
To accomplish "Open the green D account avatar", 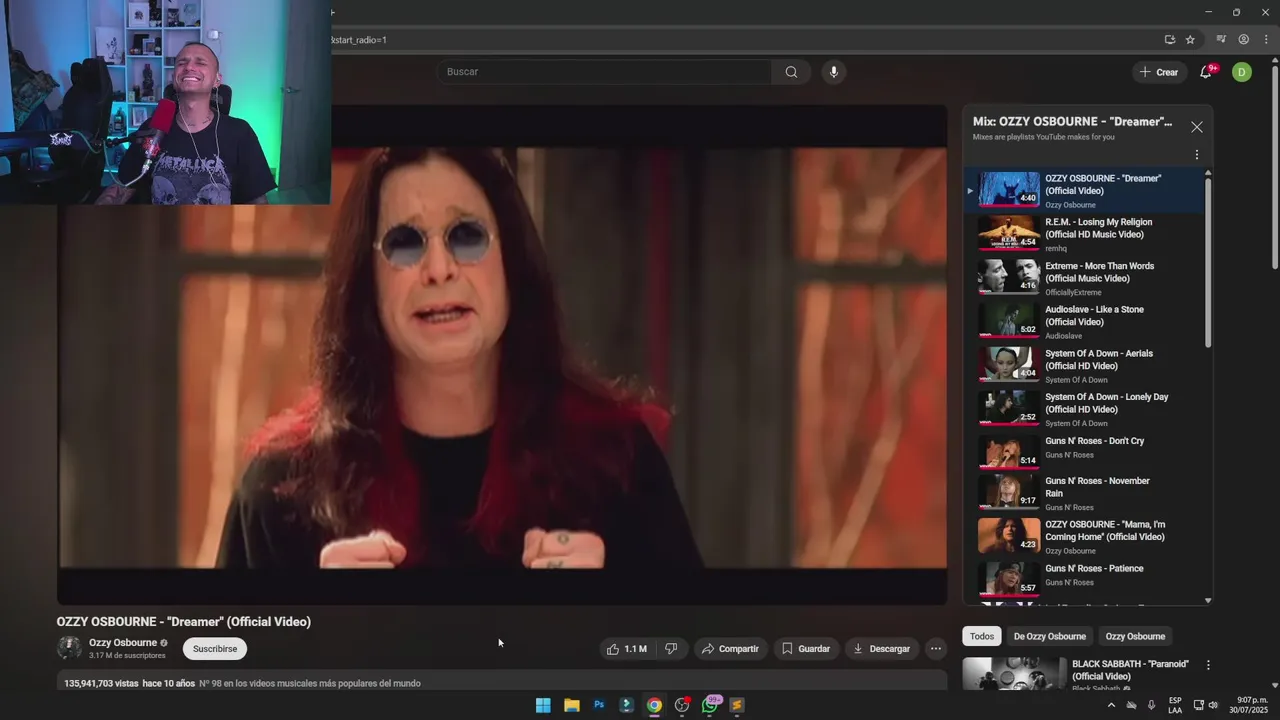I will 1241,72.
